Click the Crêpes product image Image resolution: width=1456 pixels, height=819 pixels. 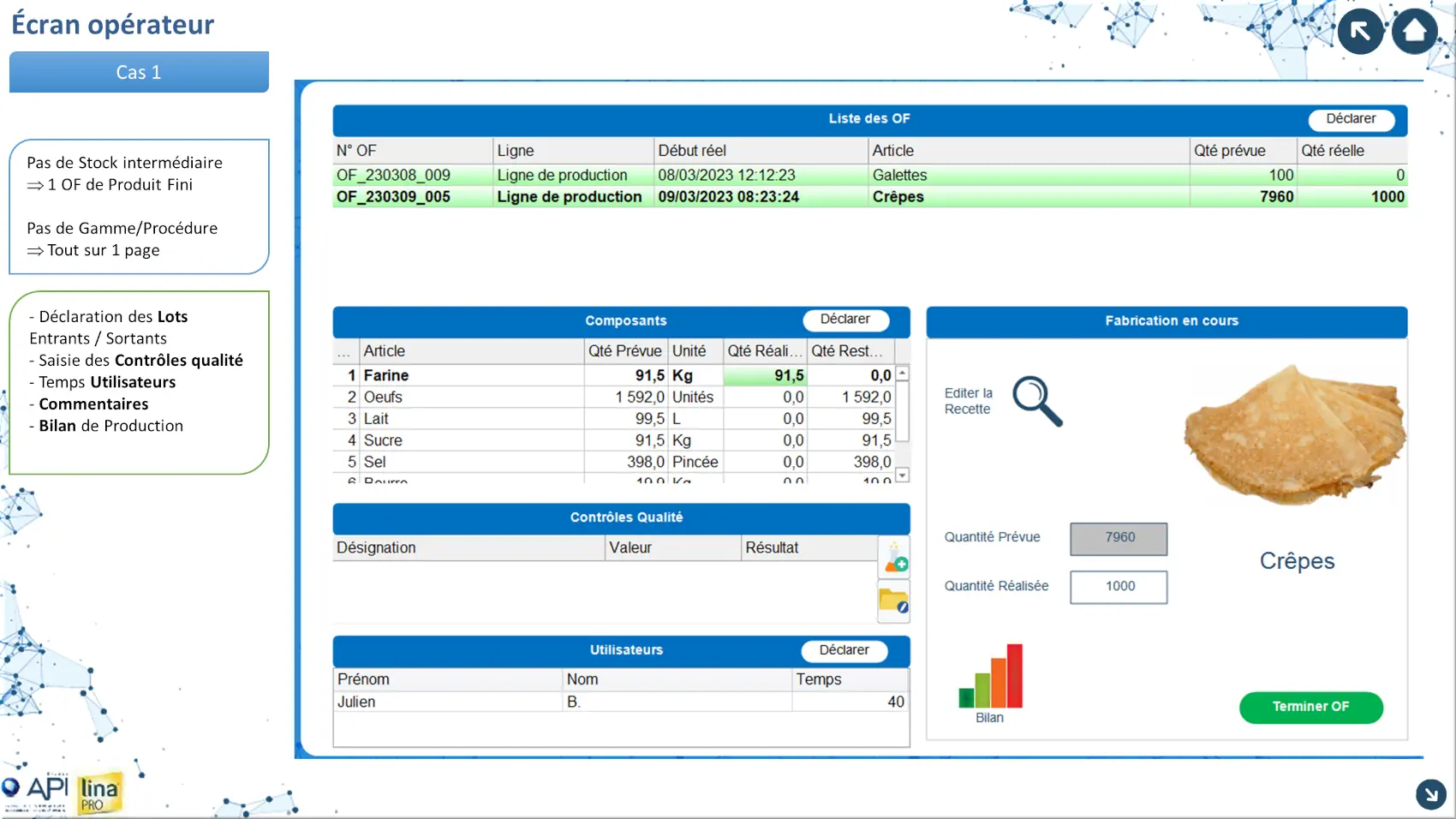click(1293, 436)
